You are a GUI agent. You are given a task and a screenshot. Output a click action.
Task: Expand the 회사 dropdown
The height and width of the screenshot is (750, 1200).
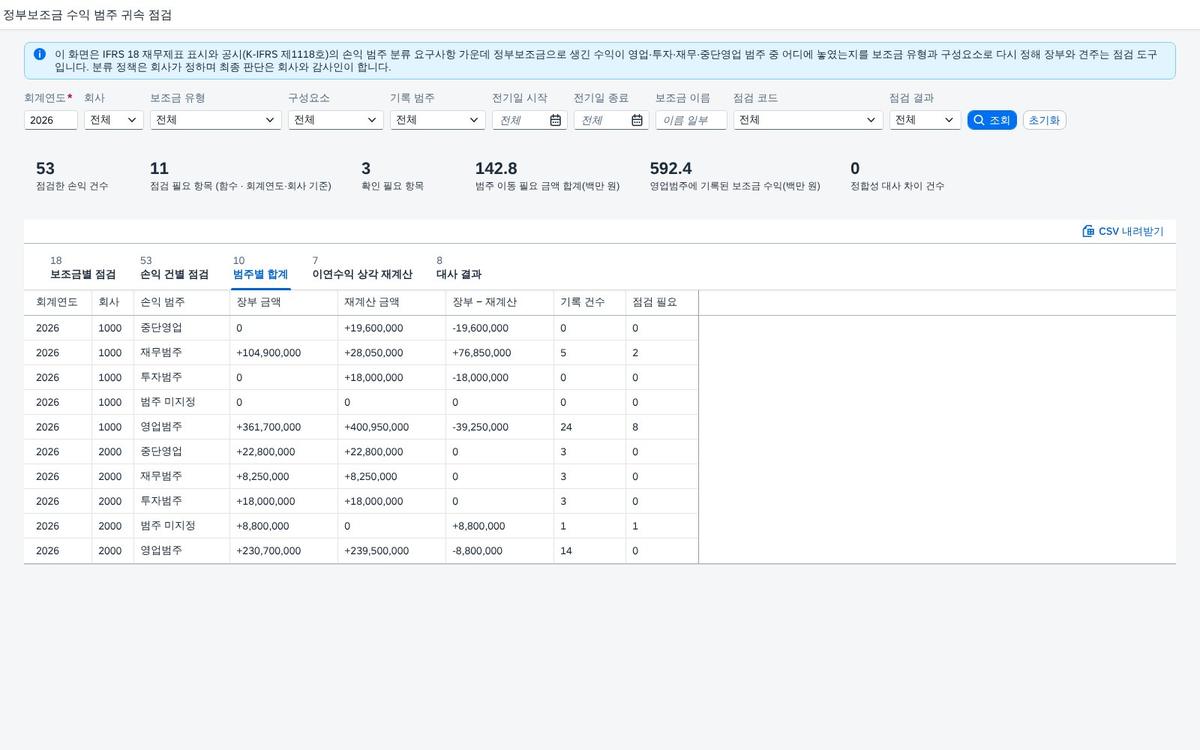(x=114, y=120)
